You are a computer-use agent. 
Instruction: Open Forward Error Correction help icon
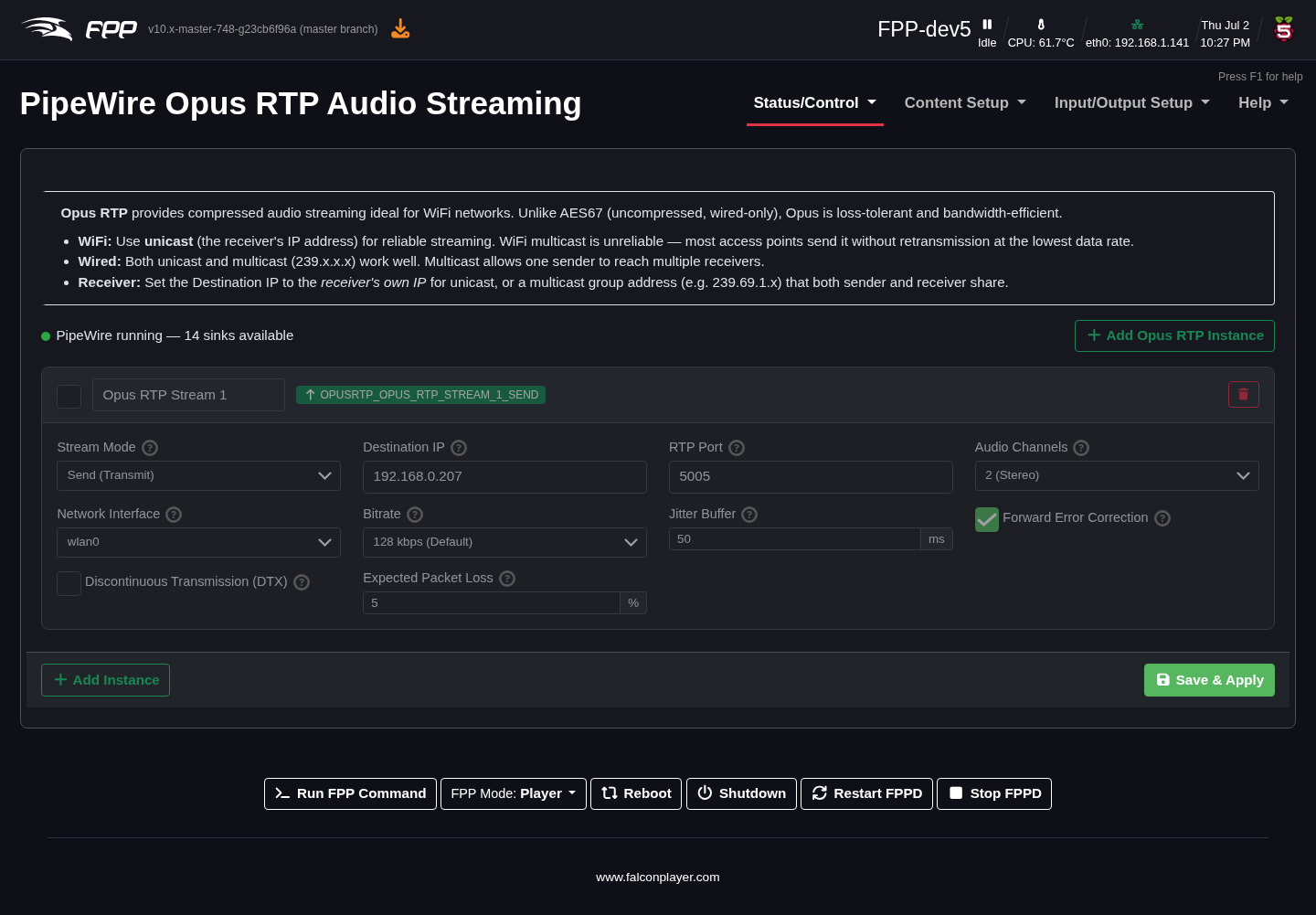click(1162, 518)
